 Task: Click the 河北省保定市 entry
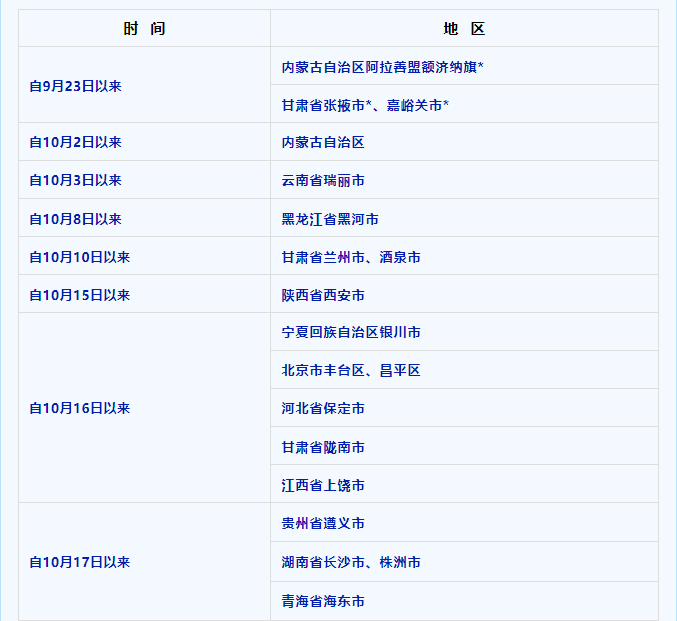tap(323, 408)
